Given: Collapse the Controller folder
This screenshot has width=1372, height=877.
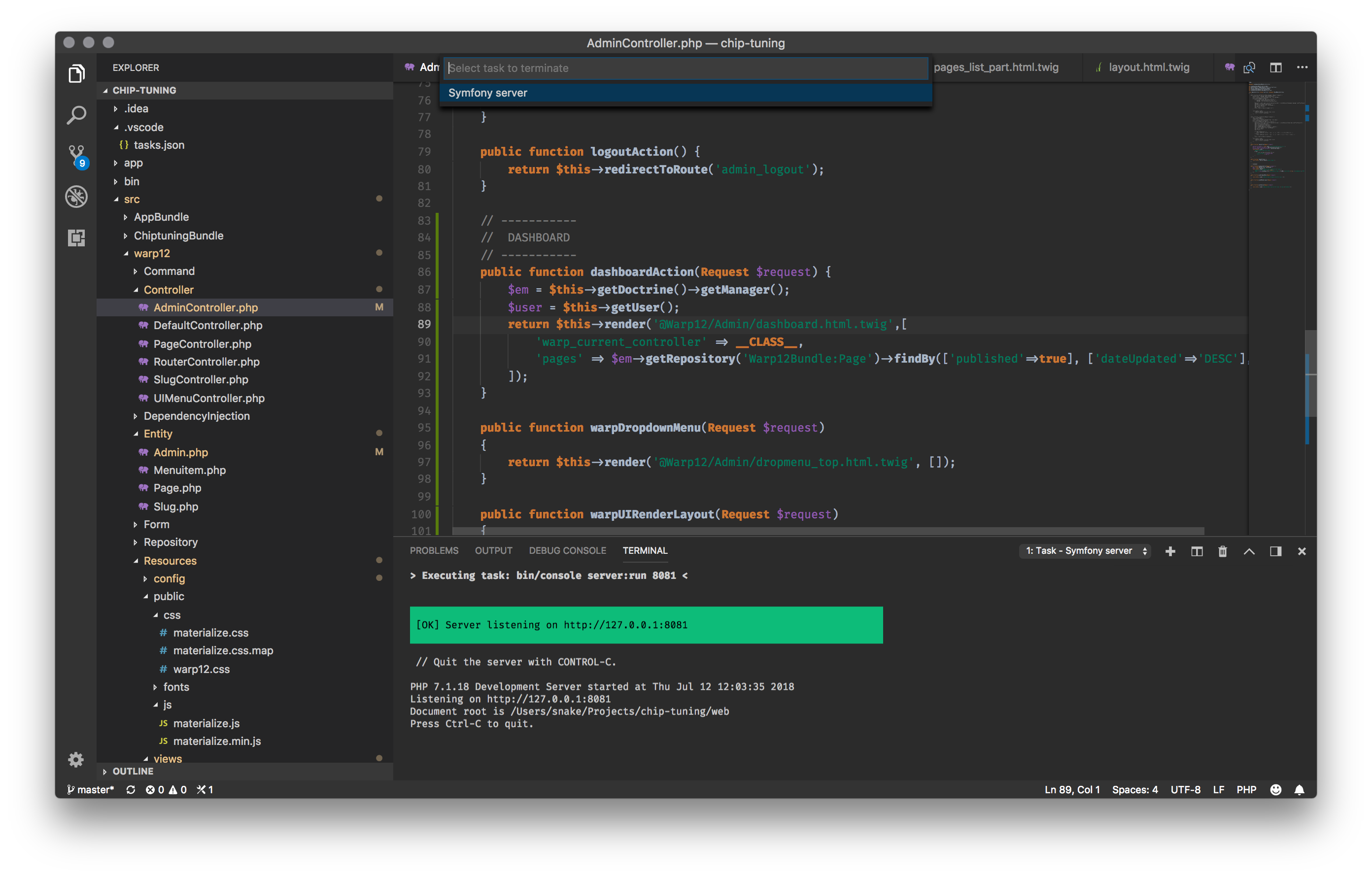Looking at the screenshot, I should click(168, 289).
